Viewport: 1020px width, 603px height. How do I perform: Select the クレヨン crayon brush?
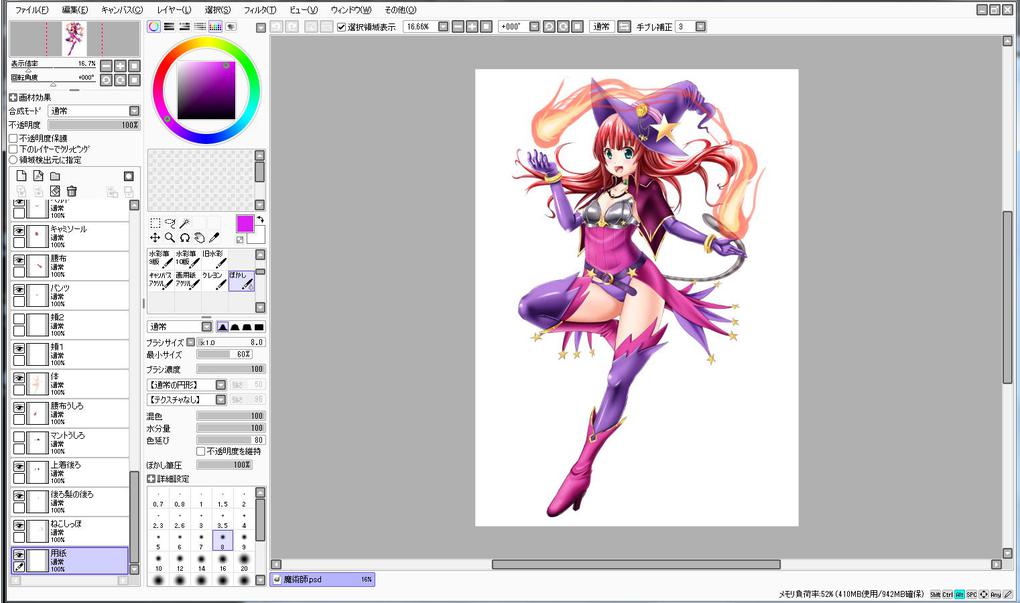tap(214, 281)
